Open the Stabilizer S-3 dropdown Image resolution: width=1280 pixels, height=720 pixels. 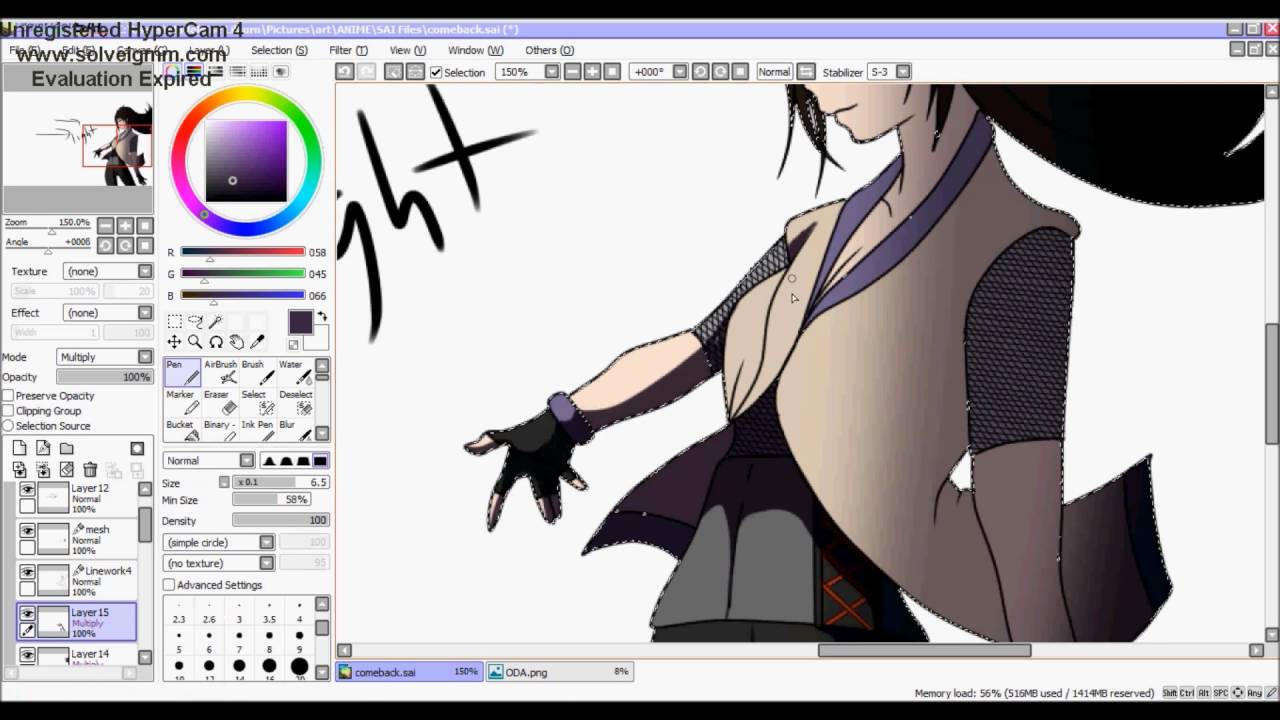[889, 72]
